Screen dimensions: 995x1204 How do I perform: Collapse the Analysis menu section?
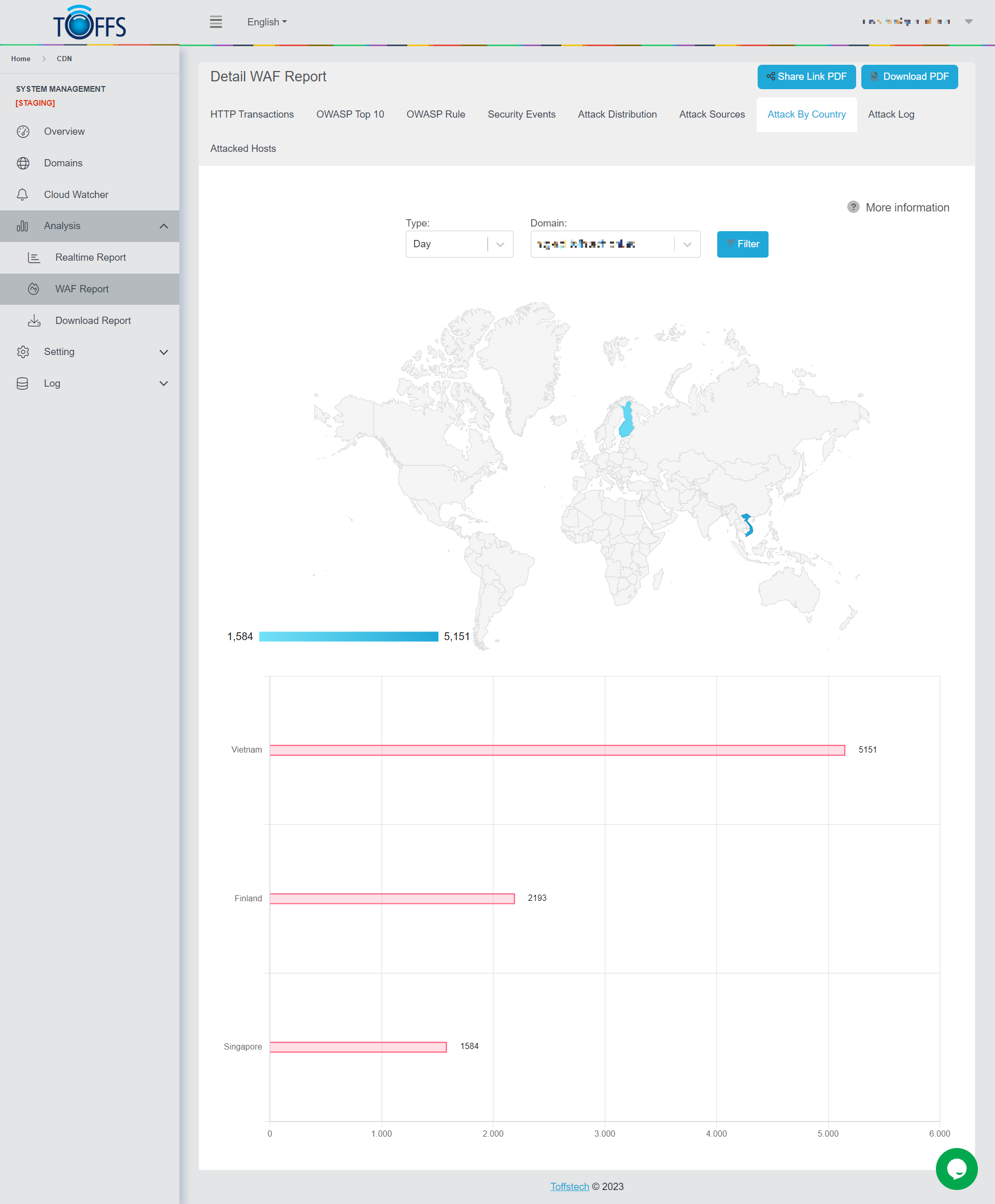coord(163,226)
